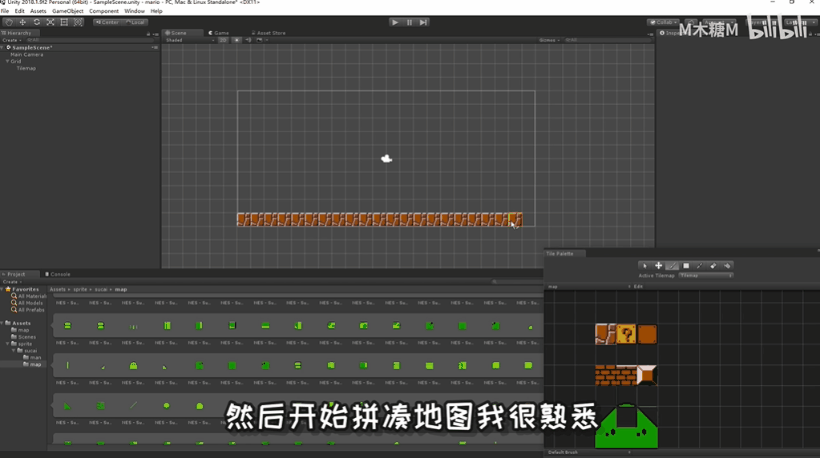Pick the question mark block tile
Image resolution: width=820 pixels, height=458 pixels.
pos(626,334)
